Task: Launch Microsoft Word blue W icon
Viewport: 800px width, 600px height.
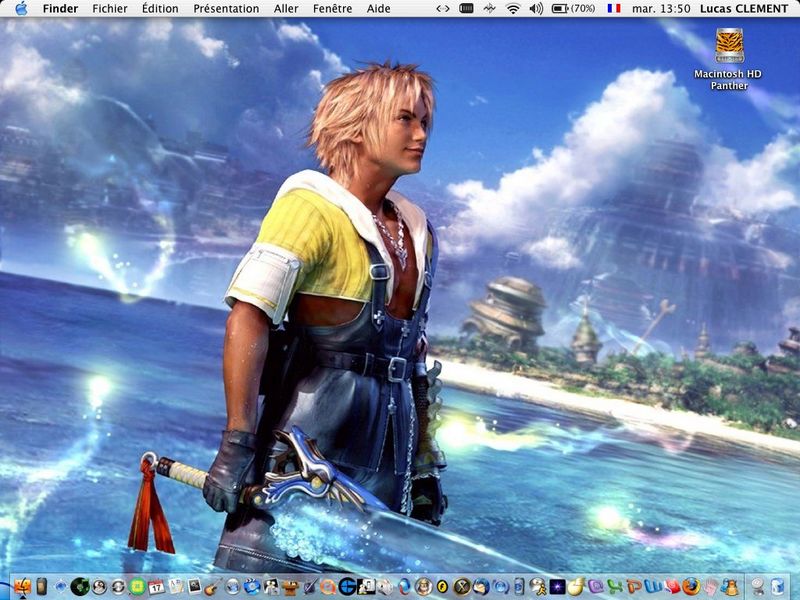Action: pyautogui.click(x=653, y=587)
